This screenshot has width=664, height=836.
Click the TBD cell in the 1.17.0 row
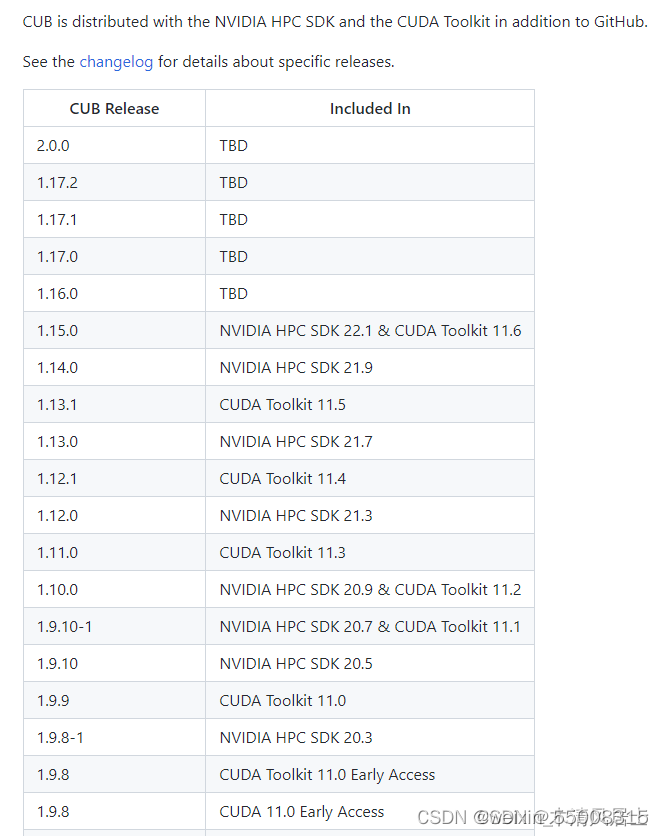coord(370,256)
